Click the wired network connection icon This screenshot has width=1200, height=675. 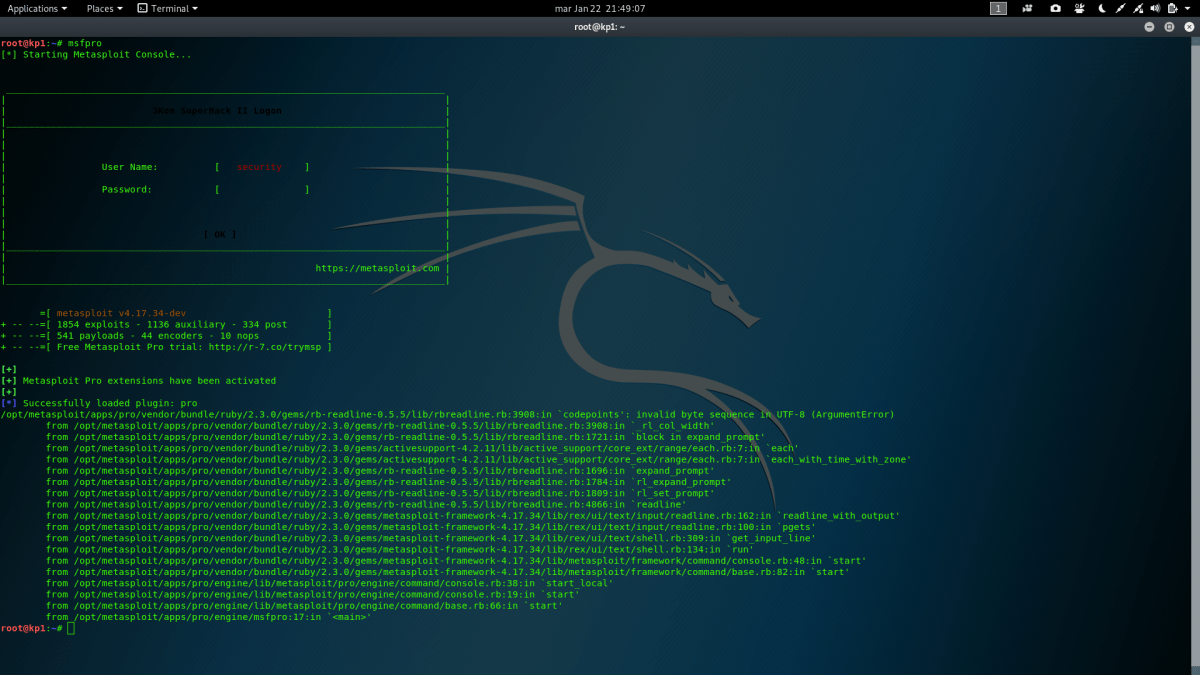[1120, 8]
